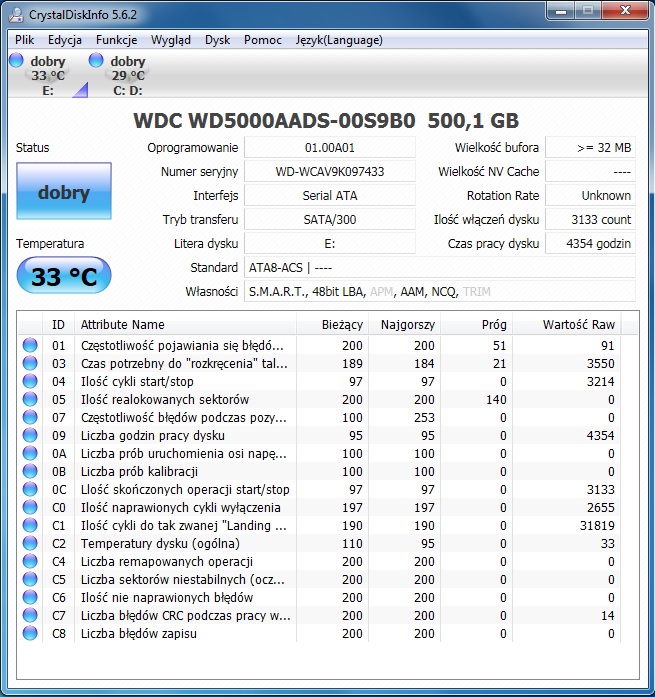The height and width of the screenshot is (697, 655).
Task: Click the CrystalDiskInfo title bar icon
Action: coord(16,14)
